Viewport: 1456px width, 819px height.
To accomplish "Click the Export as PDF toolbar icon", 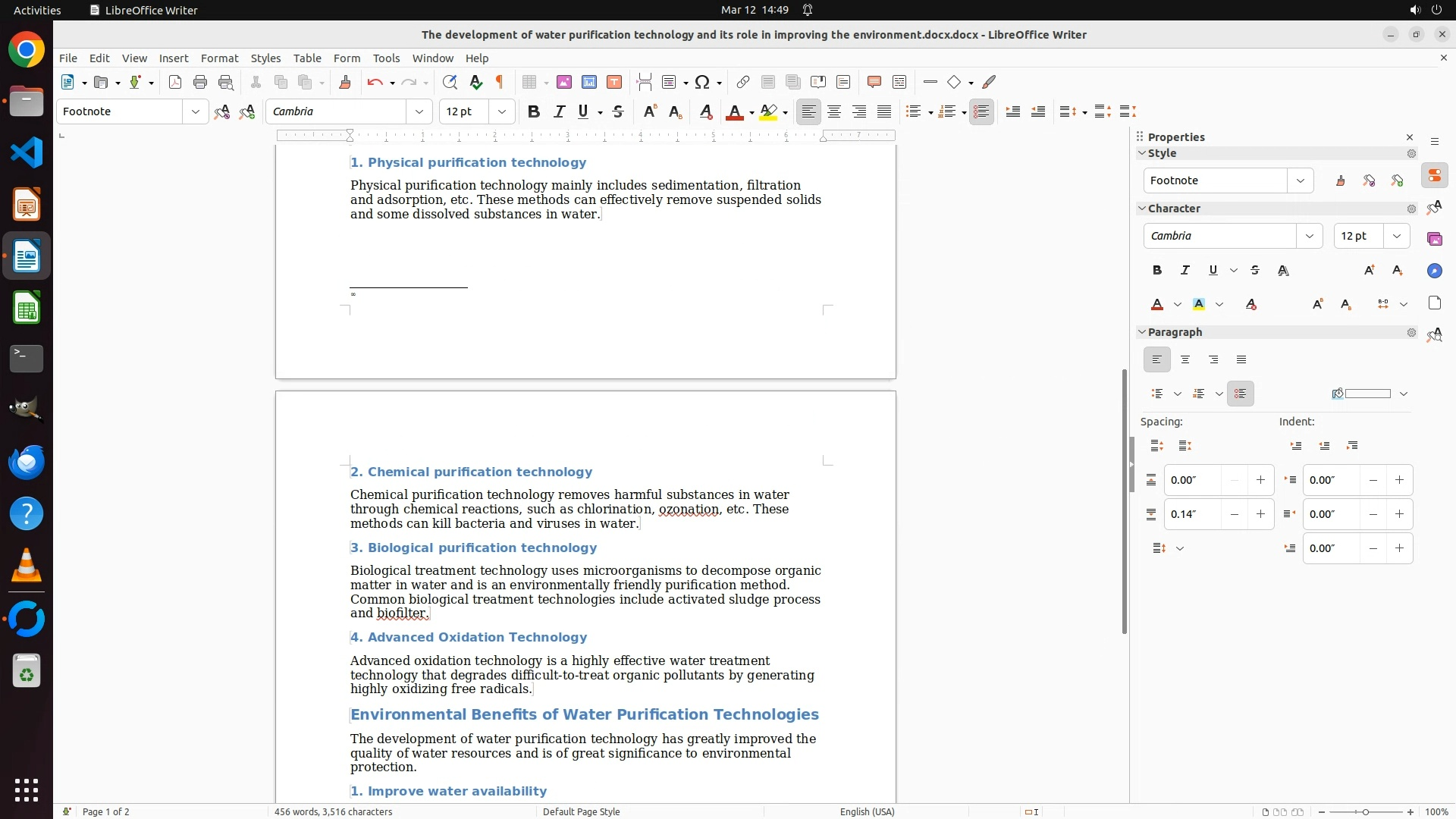I will tap(175, 83).
